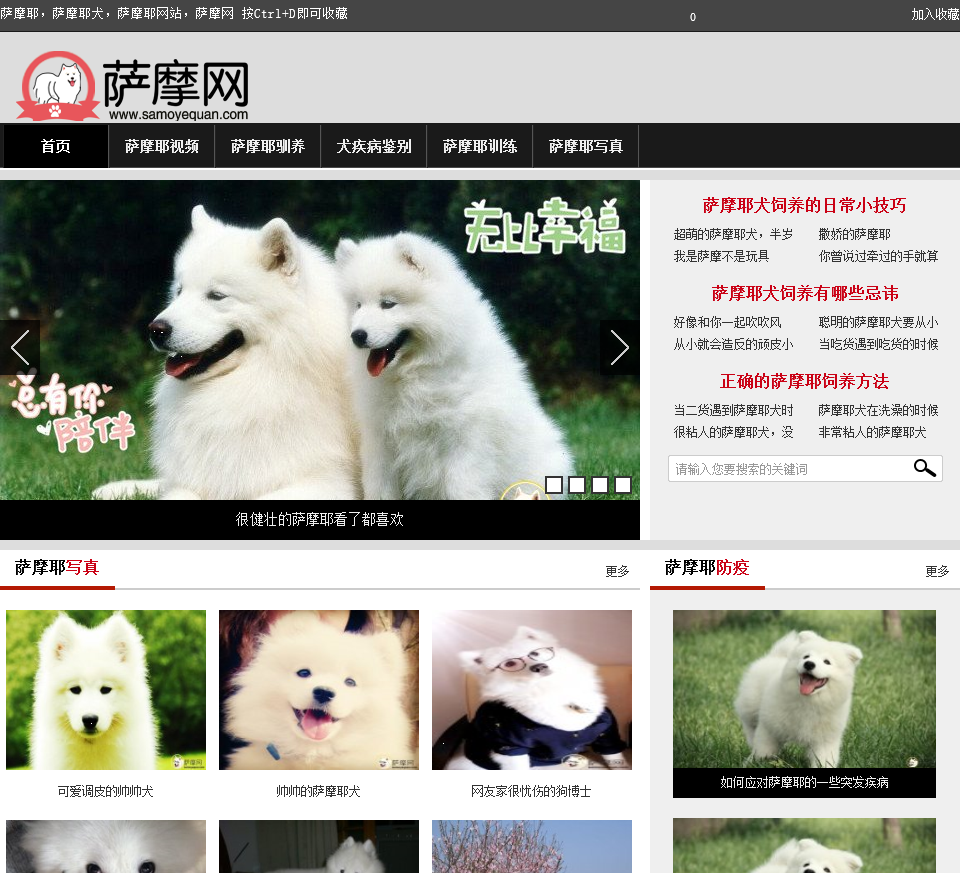Open article 聪明的萨摩耶犬要从小
The image size is (960, 873).
[x=879, y=322]
